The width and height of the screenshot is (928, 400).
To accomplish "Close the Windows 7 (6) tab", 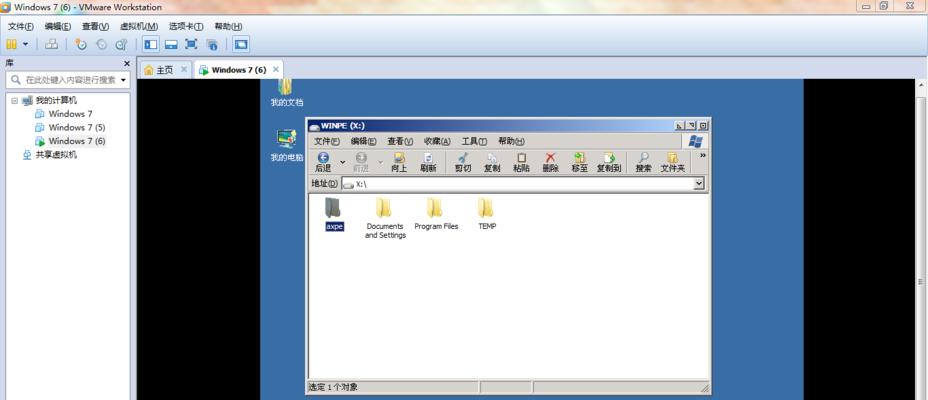I will pos(276,69).
